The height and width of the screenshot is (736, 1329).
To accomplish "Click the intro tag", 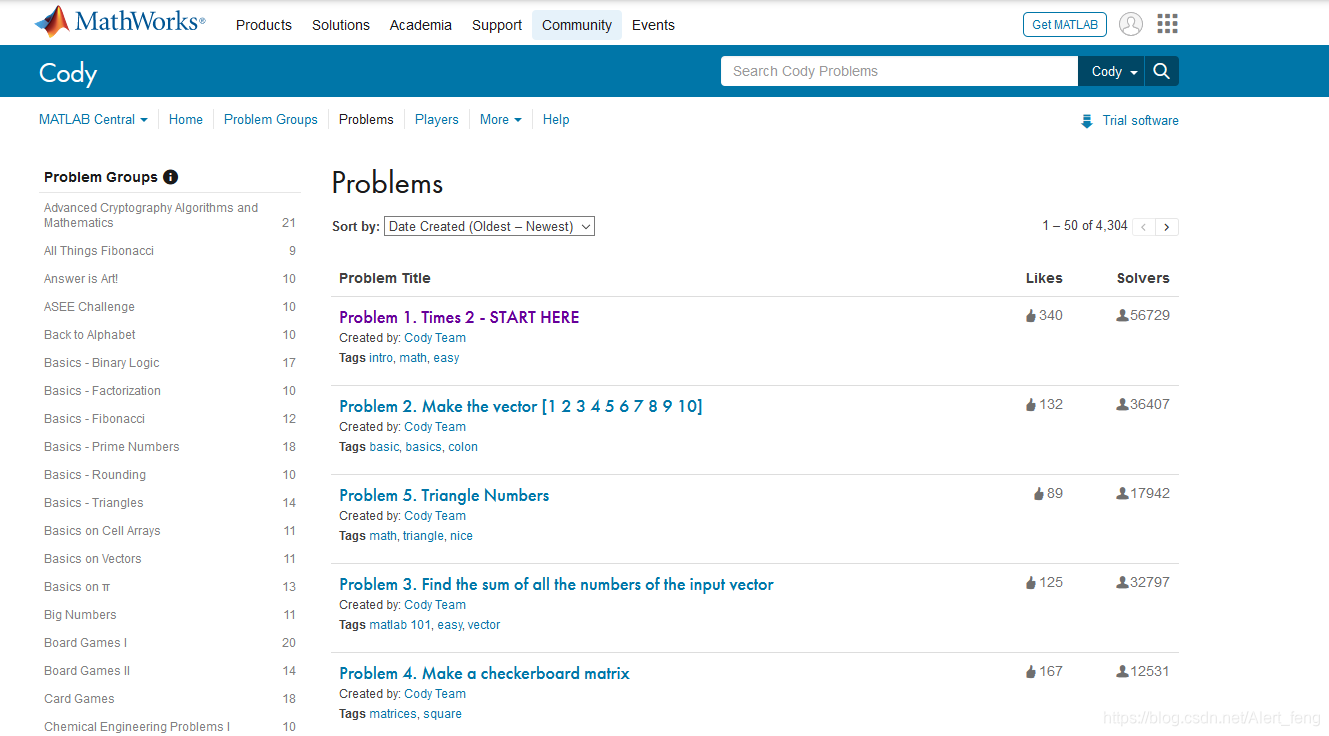I will (x=381, y=358).
